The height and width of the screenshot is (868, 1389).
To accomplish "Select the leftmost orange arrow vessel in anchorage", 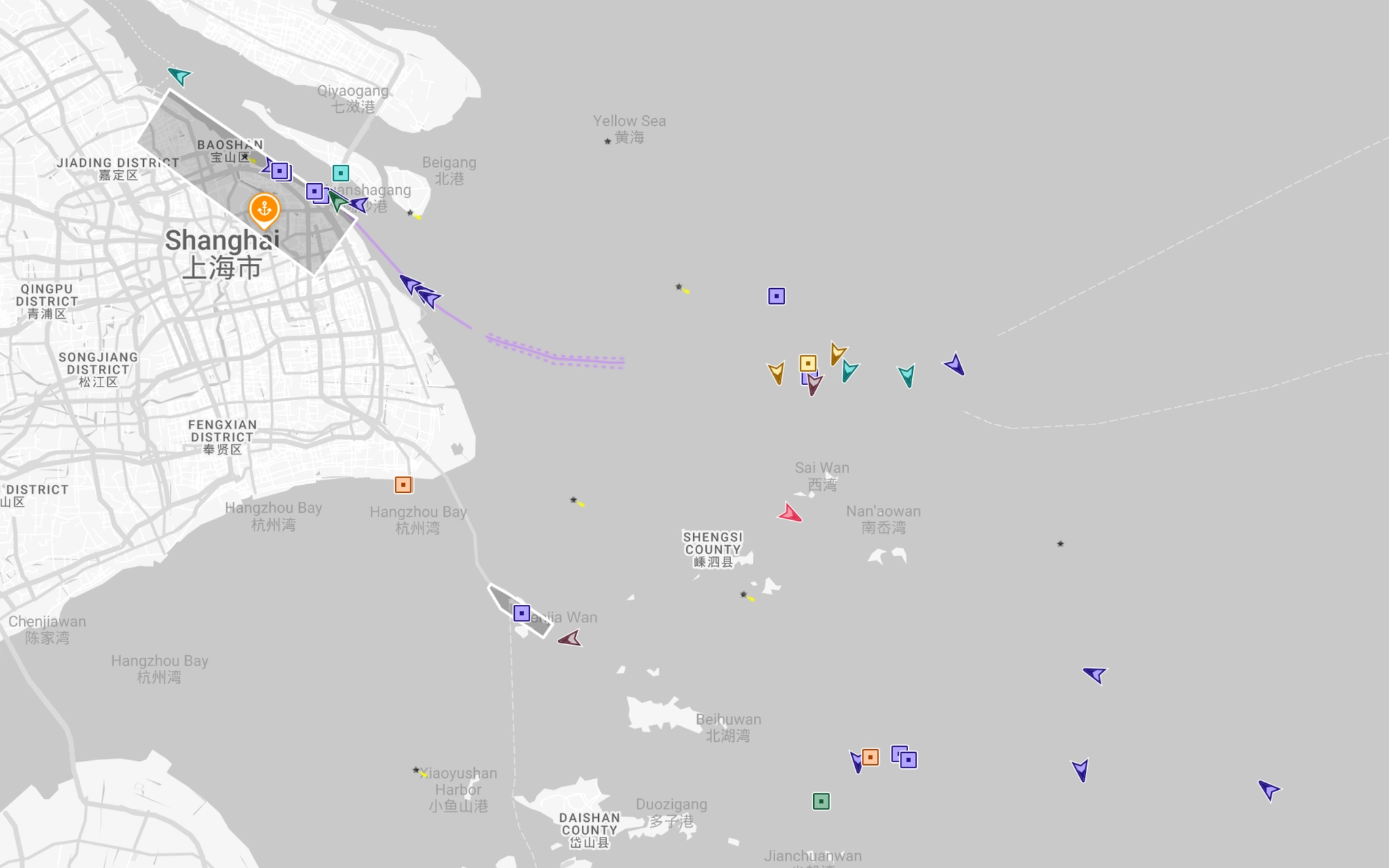I will pos(776,372).
